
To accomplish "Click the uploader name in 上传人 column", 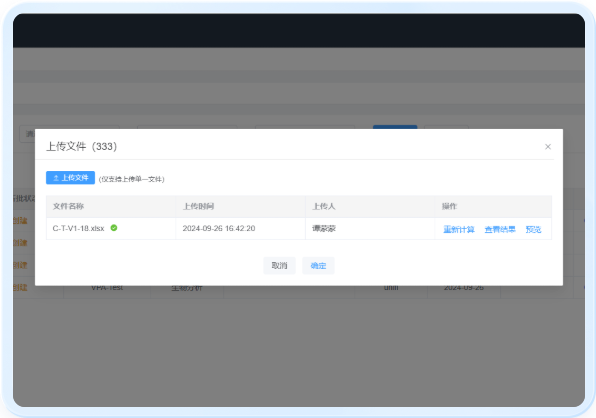I will [x=324, y=228].
